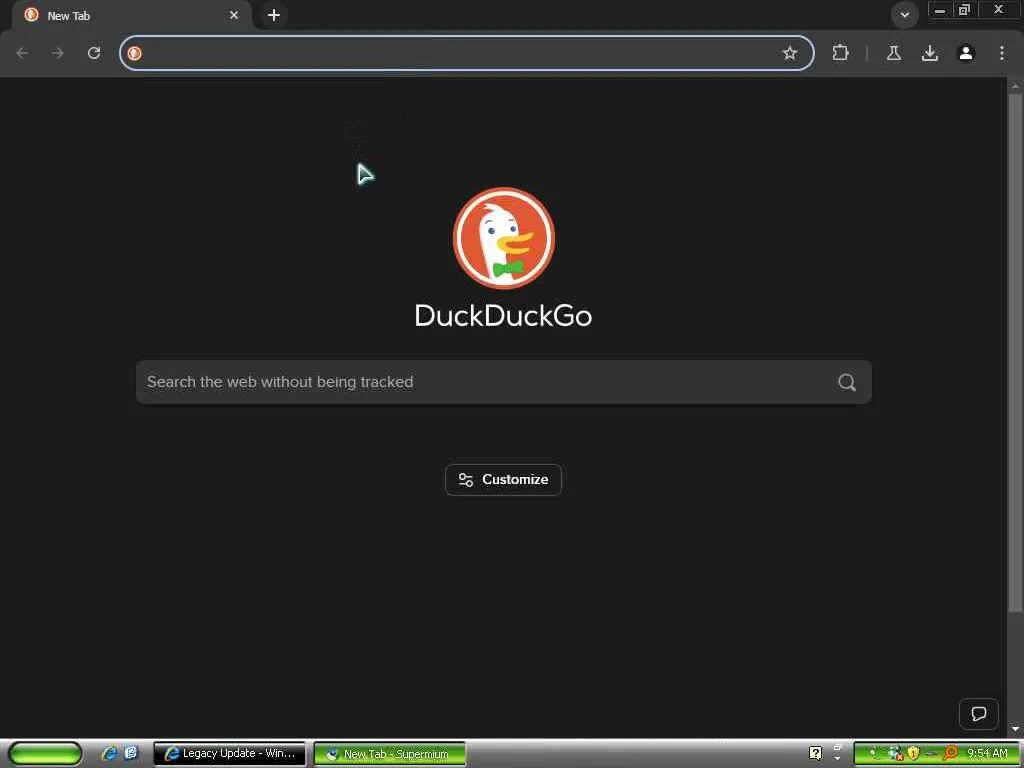Show the Downloads panel

tap(929, 54)
